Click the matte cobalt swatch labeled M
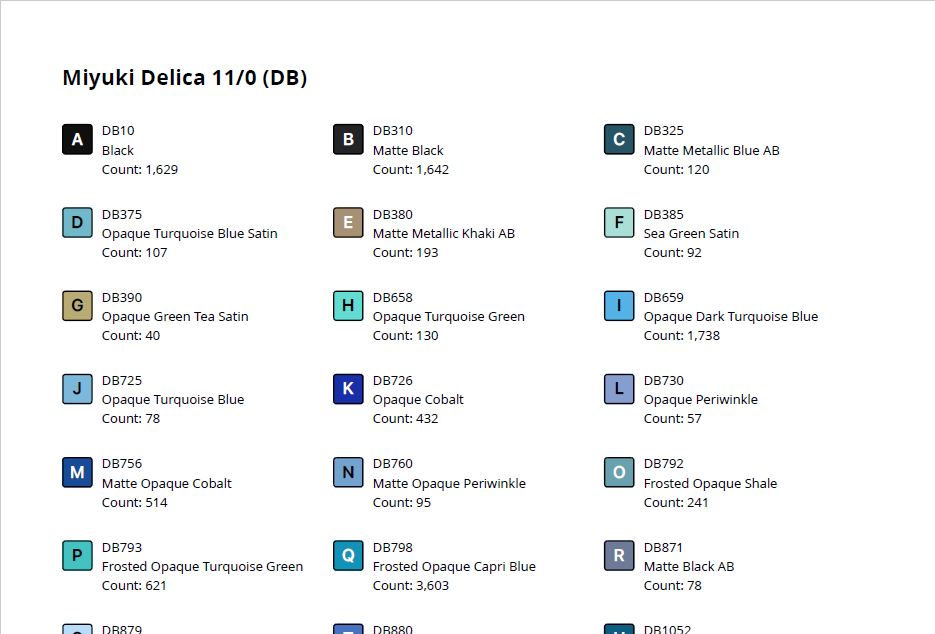The image size is (935, 634). [78, 472]
